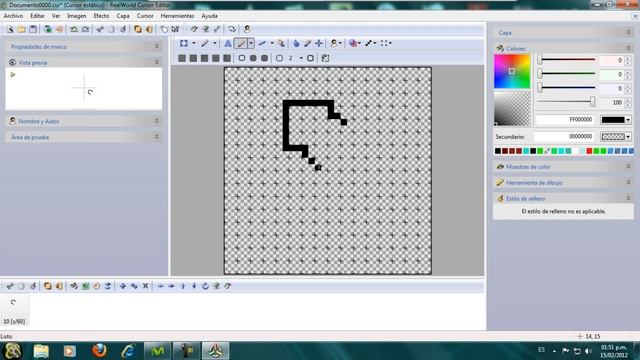Image resolution: width=640 pixels, height=360 pixels.
Task: Click the blue down arrow in bottom toolbar
Action: coord(194,286)
